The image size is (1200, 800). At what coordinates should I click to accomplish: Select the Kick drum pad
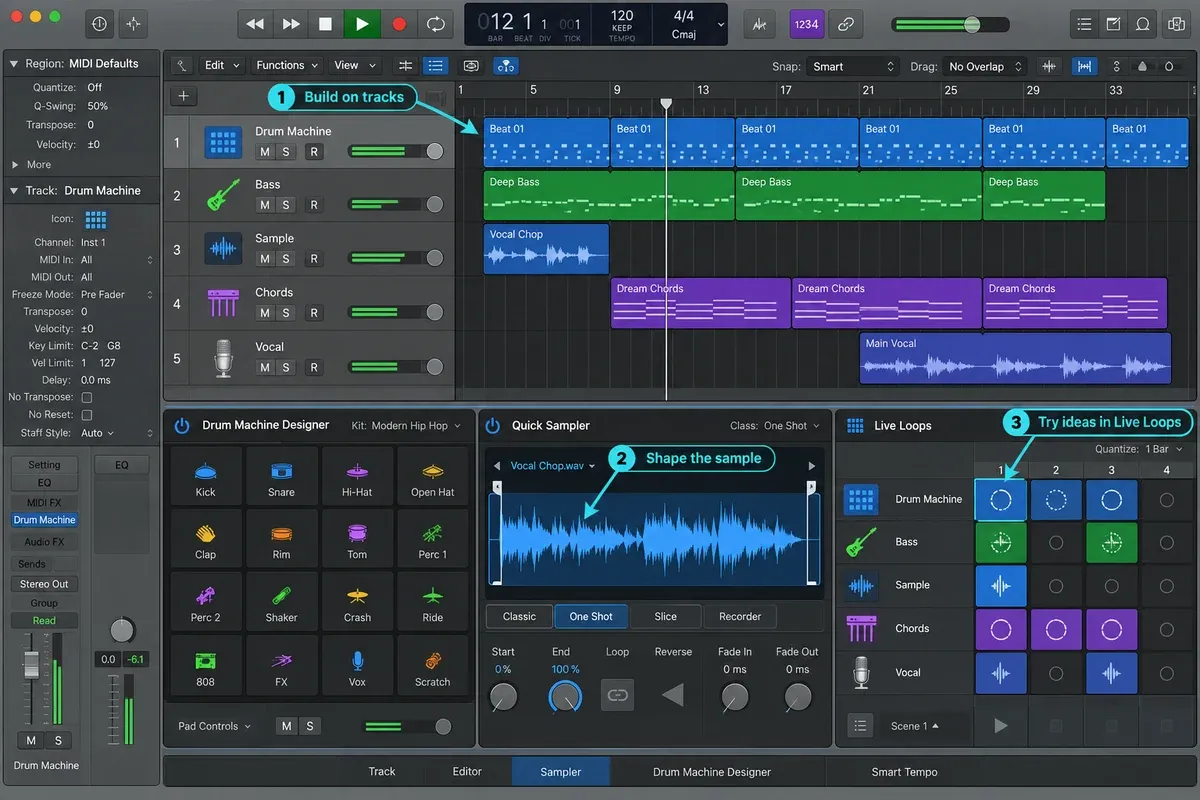pos(206,476)
